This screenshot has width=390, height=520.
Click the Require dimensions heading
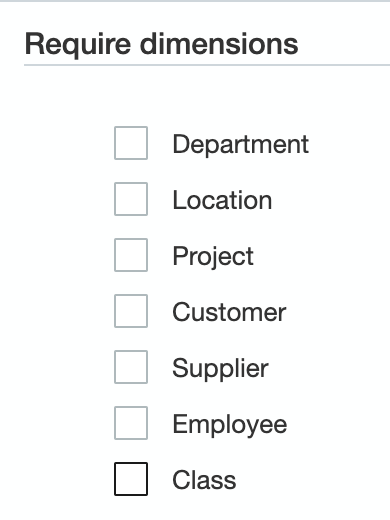(161, 44)
